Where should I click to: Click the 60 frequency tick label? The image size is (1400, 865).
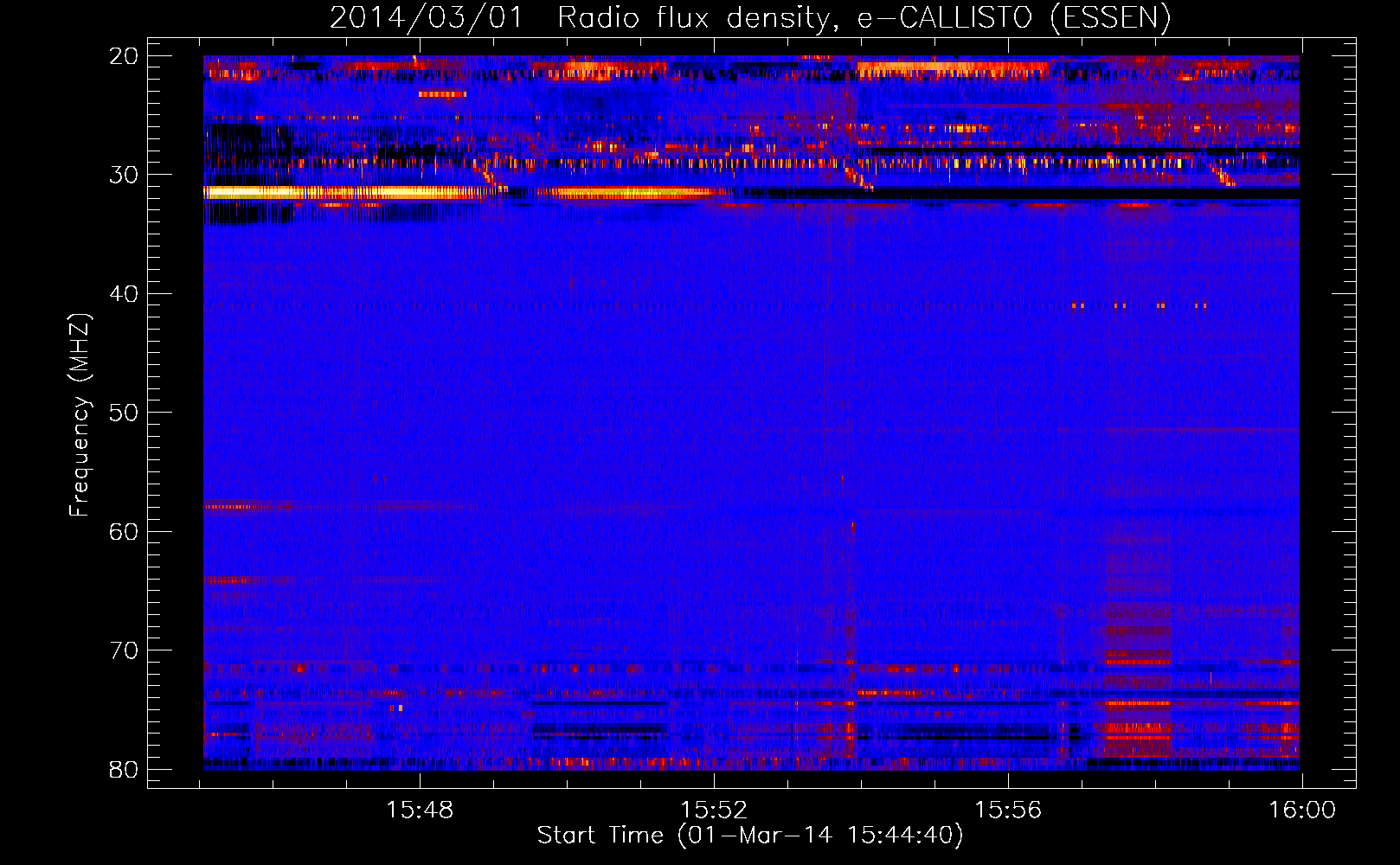(124, 531)
